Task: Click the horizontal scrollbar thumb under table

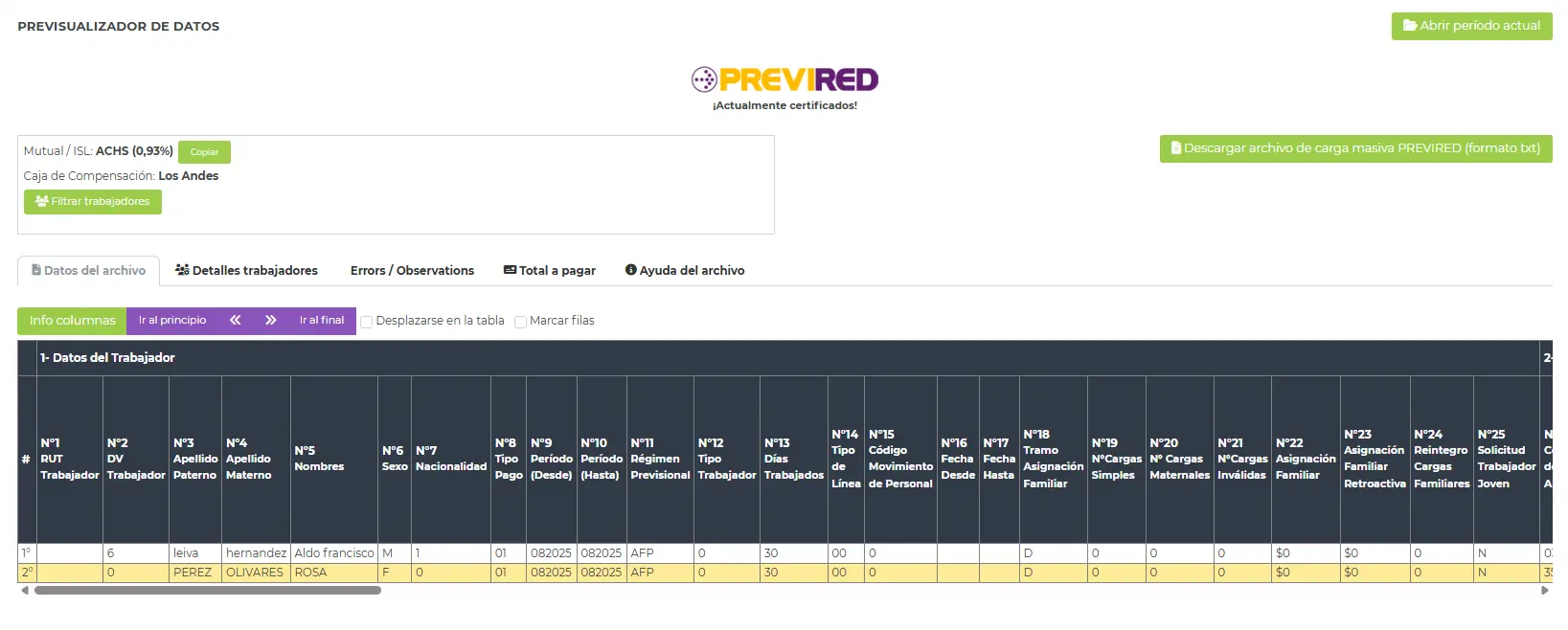Action: coord(208,591)
